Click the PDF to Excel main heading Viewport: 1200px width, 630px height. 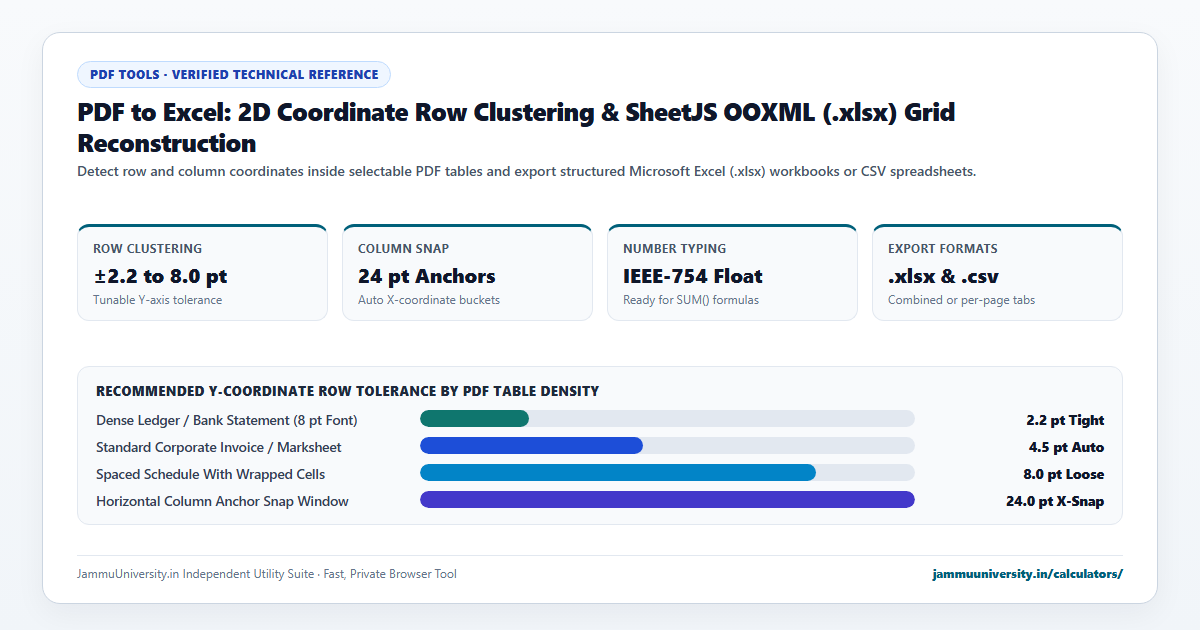point(516,127)
